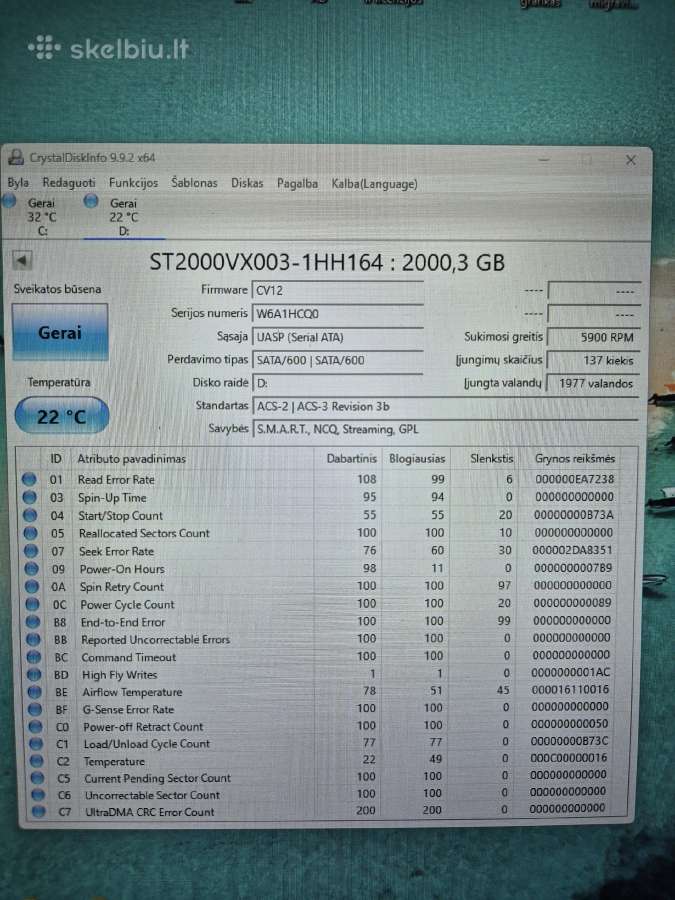Click status icon for UltraDMA CRC Error Count
The width and height of the screenshot is (675, 900).
click(38, 812)
